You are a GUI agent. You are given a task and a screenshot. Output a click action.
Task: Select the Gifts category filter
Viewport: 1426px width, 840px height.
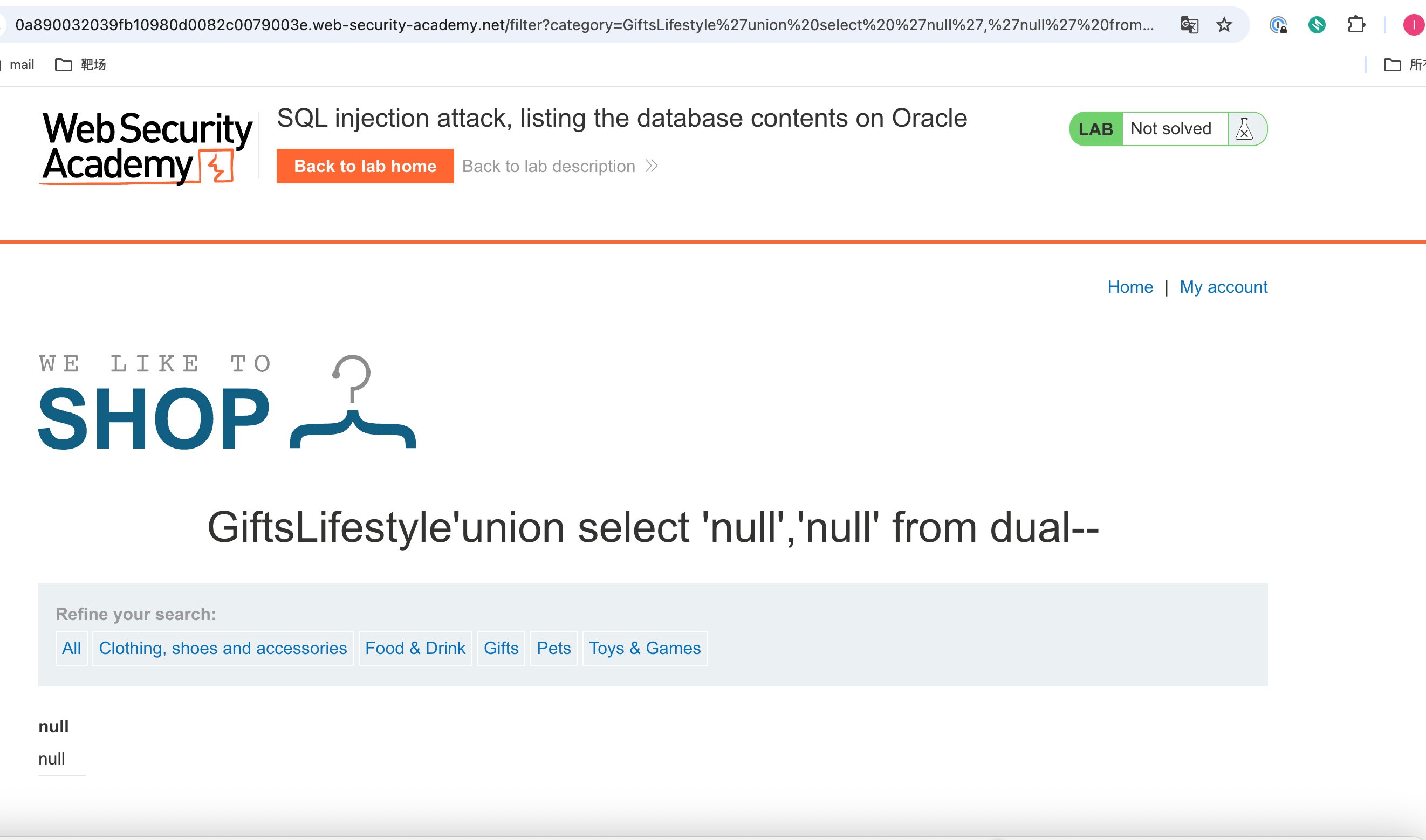click(501, 648)
